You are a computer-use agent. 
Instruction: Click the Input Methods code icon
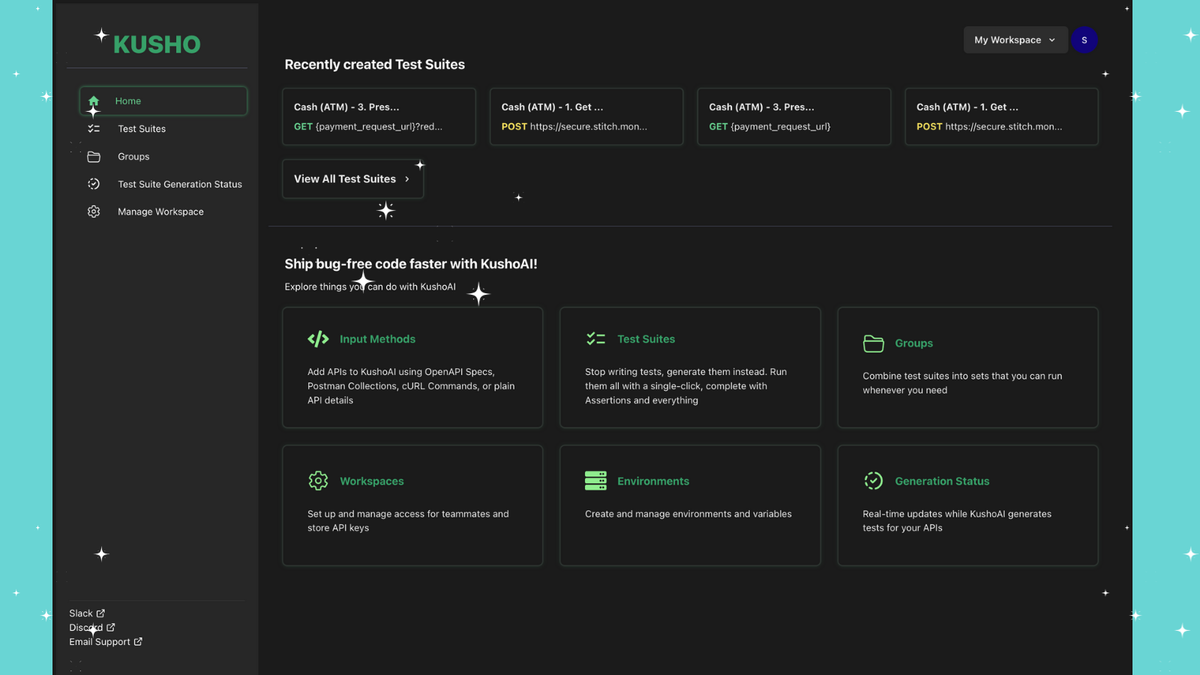318,339
